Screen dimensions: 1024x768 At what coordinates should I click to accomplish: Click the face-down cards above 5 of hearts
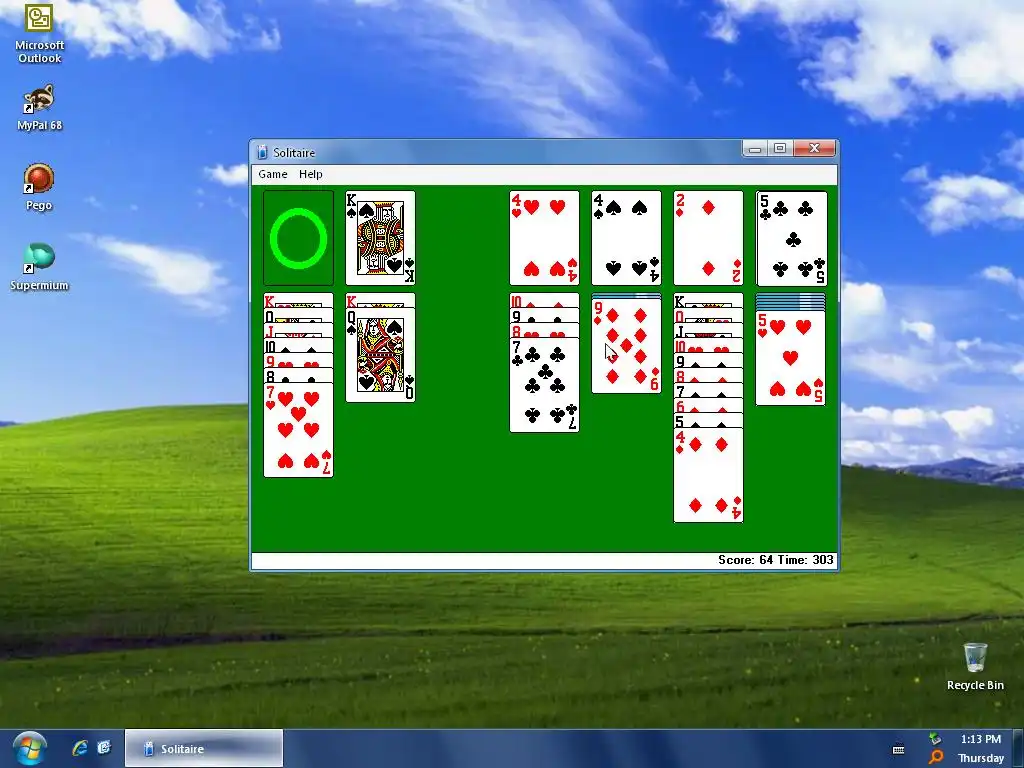(x=791, y=302)
